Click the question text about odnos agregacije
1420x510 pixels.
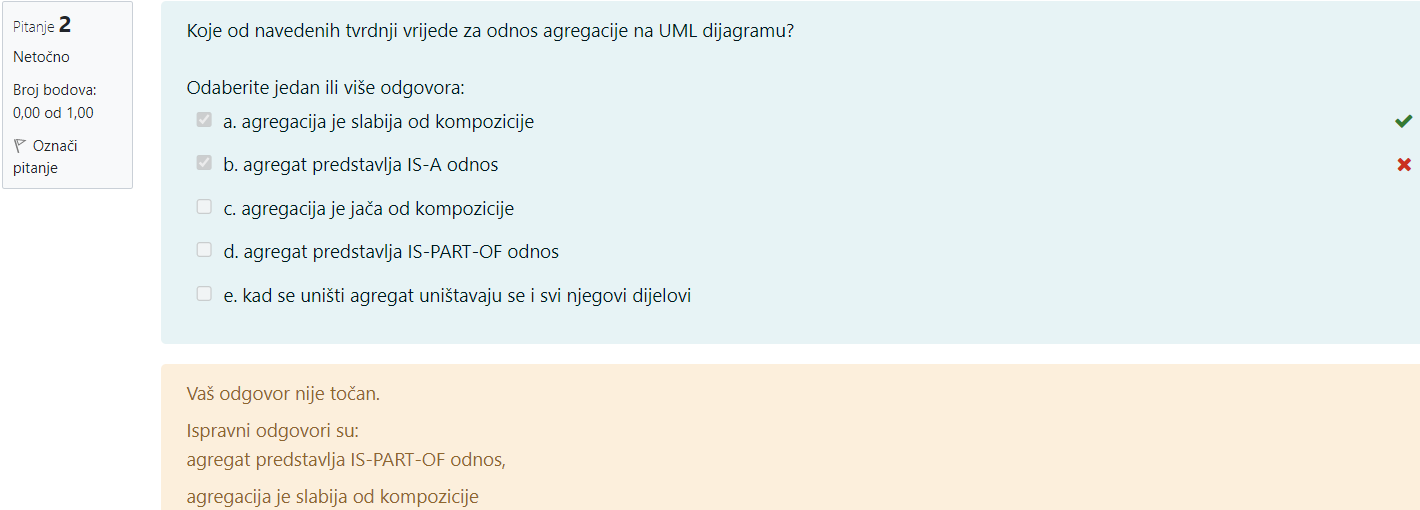490,31
